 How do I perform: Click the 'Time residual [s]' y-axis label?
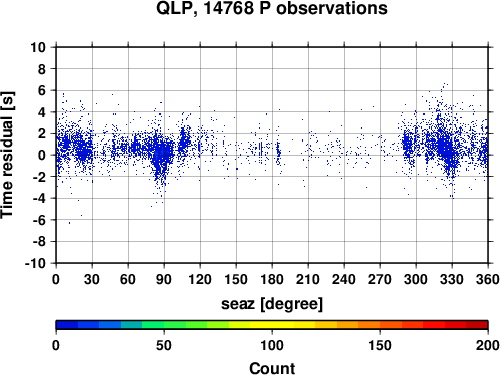click(x=7, y=155)
